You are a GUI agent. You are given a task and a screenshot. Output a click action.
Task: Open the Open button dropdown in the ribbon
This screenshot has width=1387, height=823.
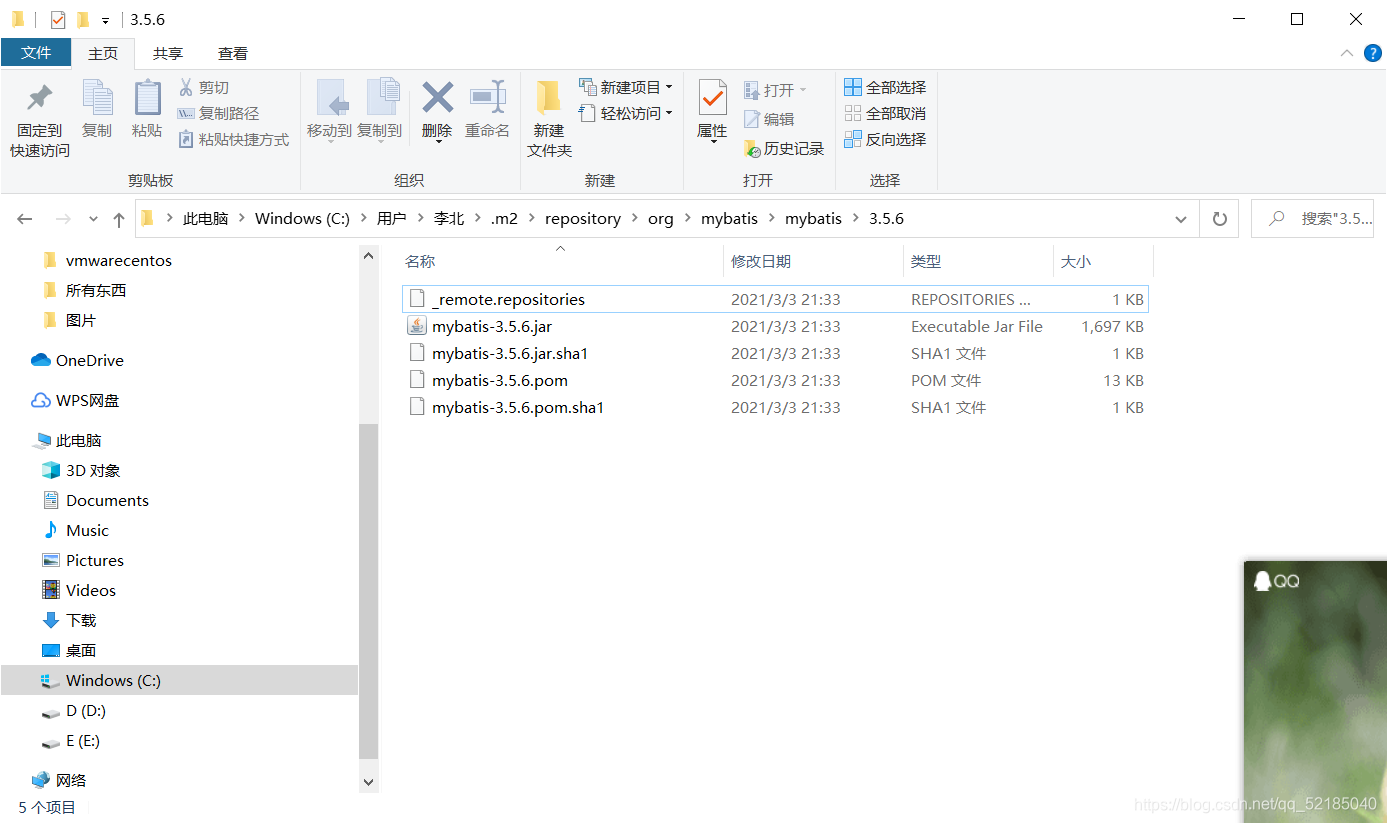click(x=803, y=91)
